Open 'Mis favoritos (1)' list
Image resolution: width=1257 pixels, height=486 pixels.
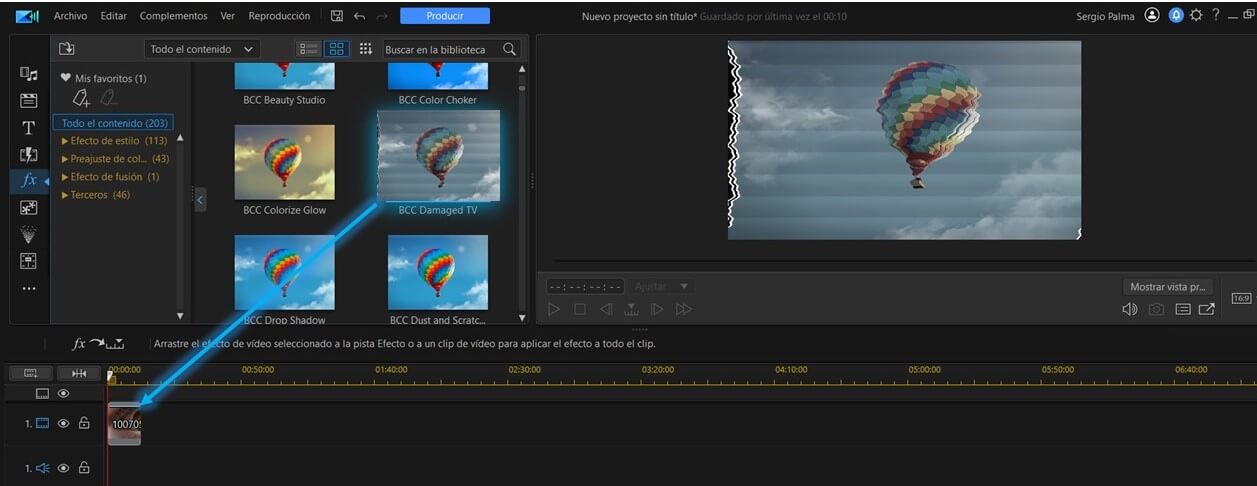[x=103, y=78]
